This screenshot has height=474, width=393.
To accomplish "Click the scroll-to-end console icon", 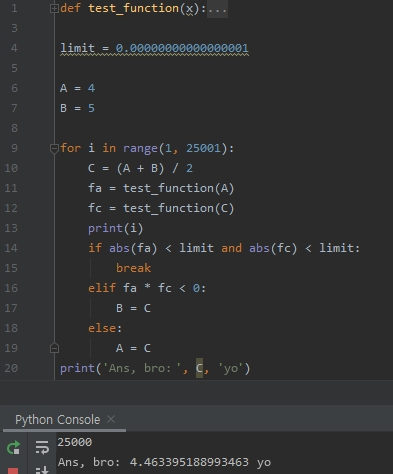I will [x=42, y=470].
